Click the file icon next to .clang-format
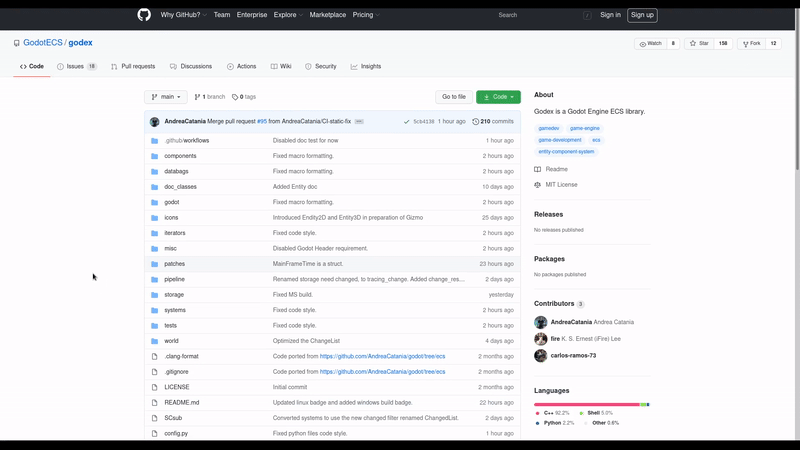Viewport: 800px width, 450px height. [155, 357]
